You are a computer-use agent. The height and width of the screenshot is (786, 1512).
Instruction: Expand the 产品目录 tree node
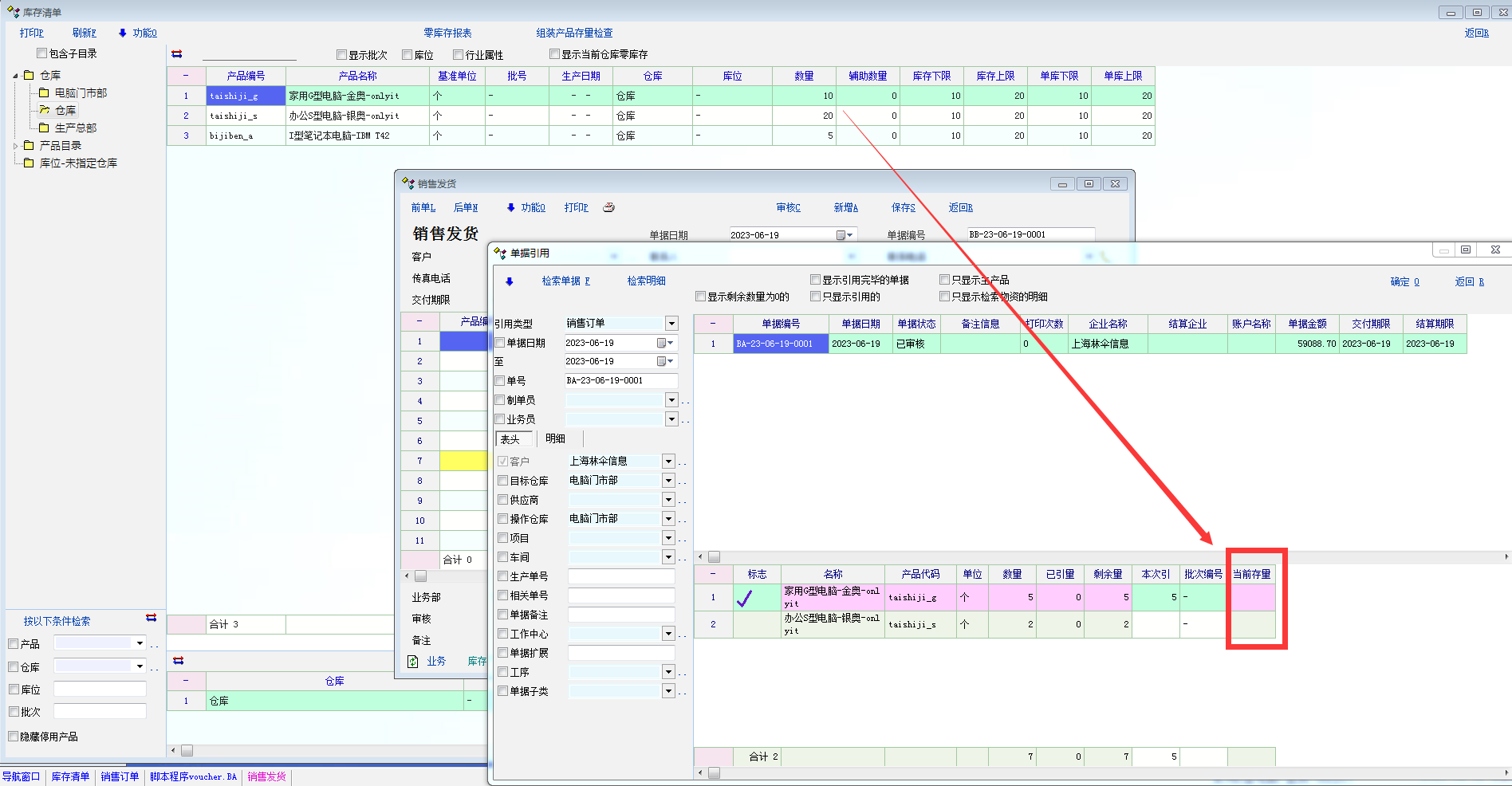[x=16, y=146]
